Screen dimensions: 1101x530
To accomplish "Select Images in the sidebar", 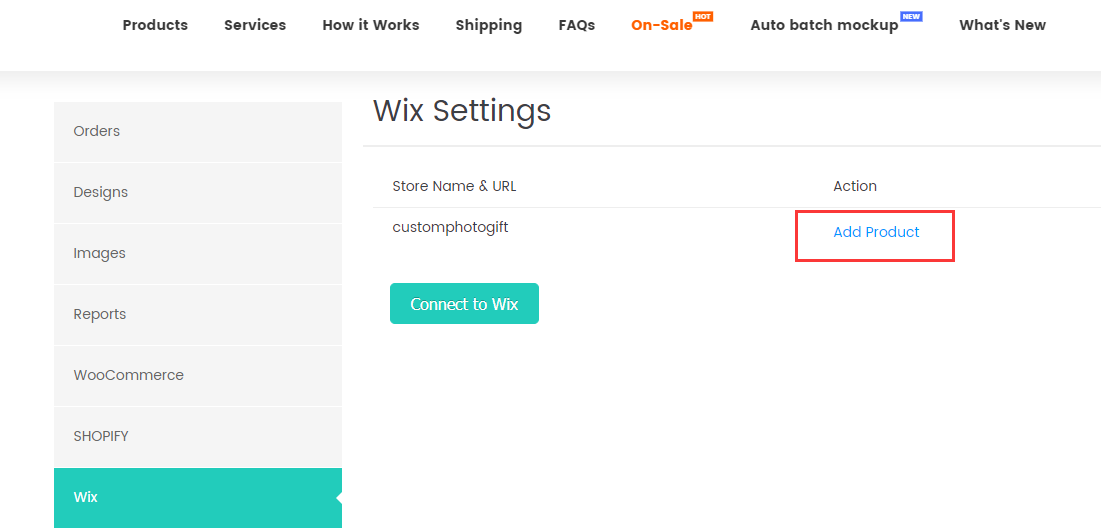I will tap(100, 253).
